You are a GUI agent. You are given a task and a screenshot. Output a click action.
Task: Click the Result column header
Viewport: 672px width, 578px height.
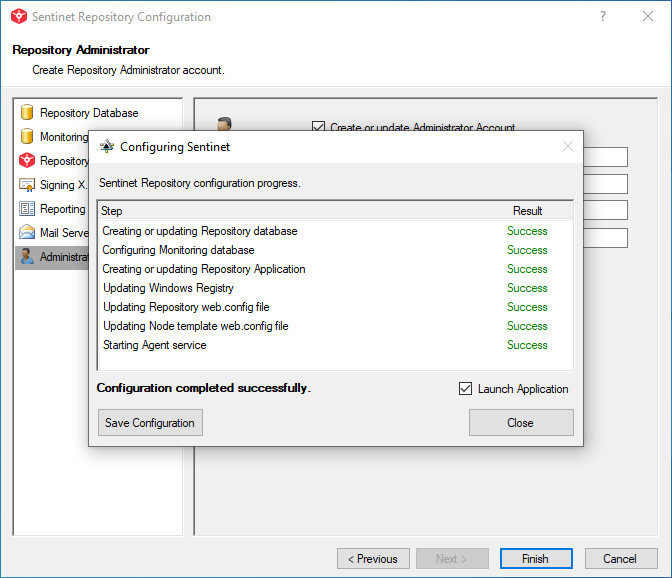(528, 211)
